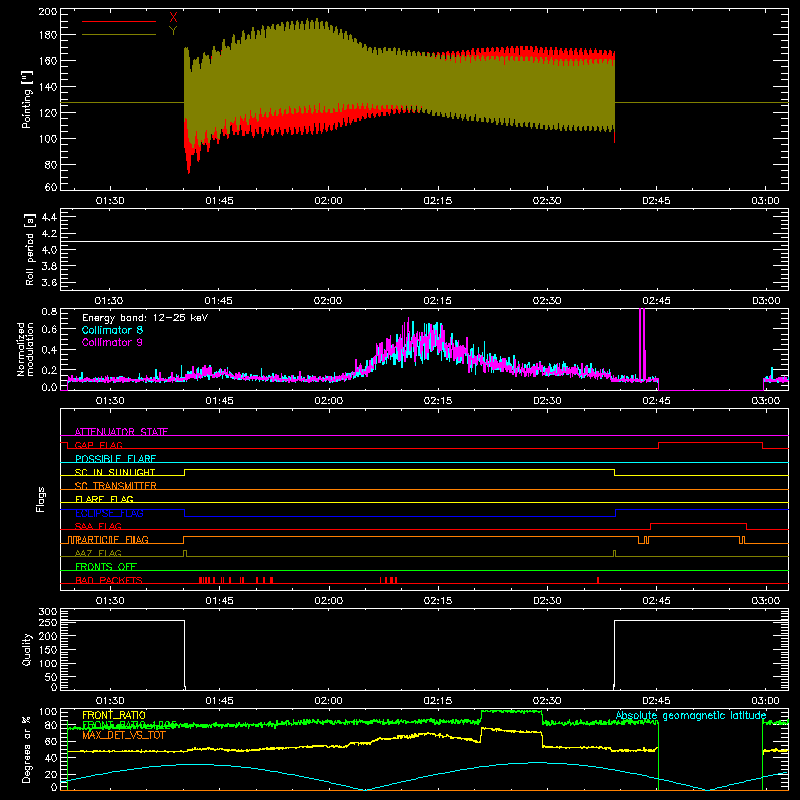Viewport: 800px width, 800px height.
Task: Click 'Energy band: 12-25 keV' label
Action: point(145,318)
